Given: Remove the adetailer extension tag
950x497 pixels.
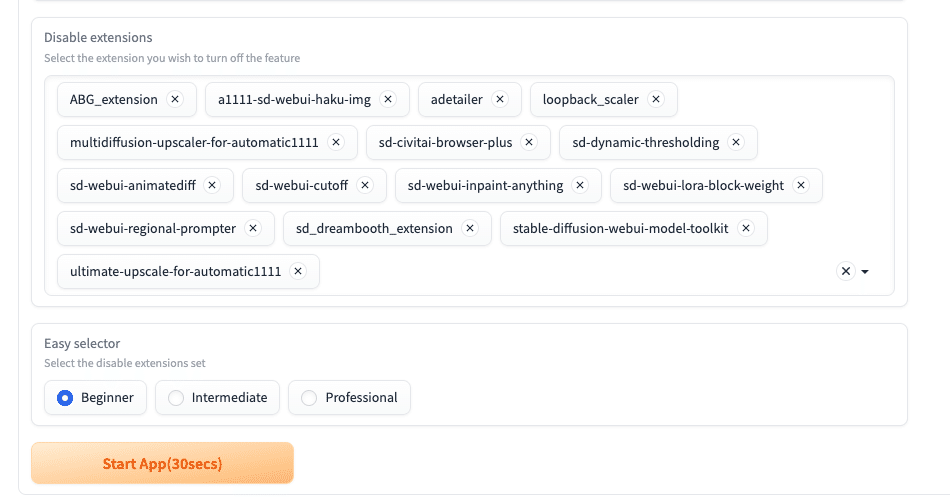Looking at the screenshot, I should (x=500, y=99).
